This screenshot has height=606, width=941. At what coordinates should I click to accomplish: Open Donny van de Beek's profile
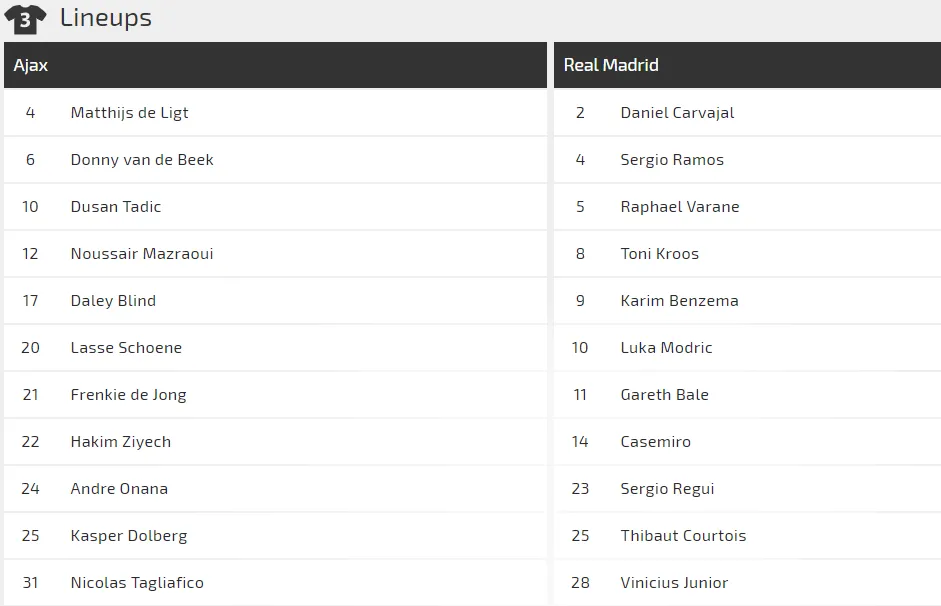pos(142,160)
